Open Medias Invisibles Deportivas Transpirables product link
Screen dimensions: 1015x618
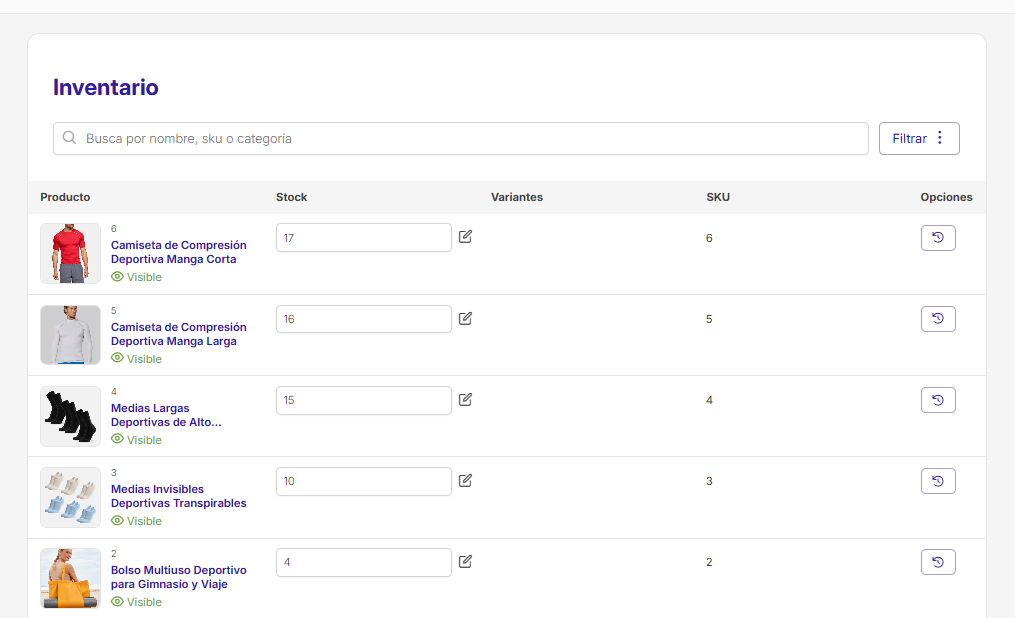[x=178, y=496]
